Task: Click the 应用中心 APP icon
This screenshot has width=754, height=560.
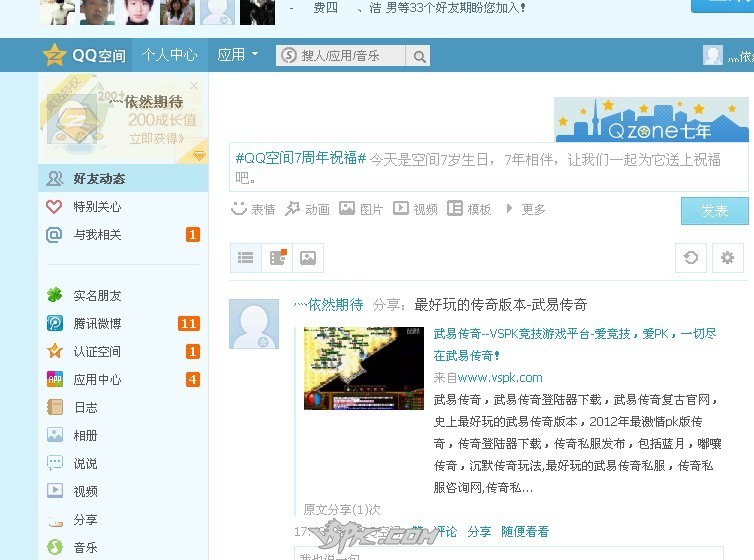Action: [55, 379]
